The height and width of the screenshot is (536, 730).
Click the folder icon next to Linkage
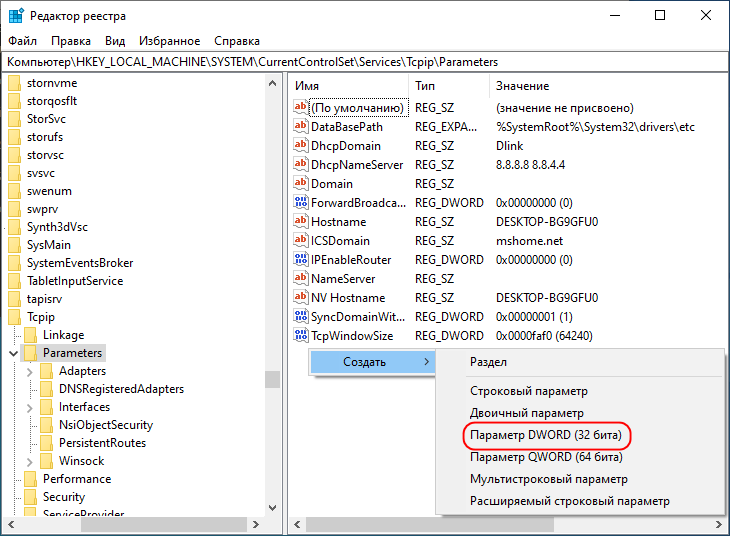tap(31, 335)
